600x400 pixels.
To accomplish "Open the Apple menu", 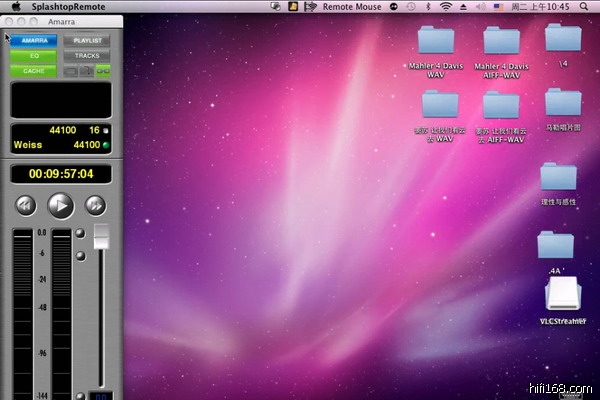I will 16,7.
